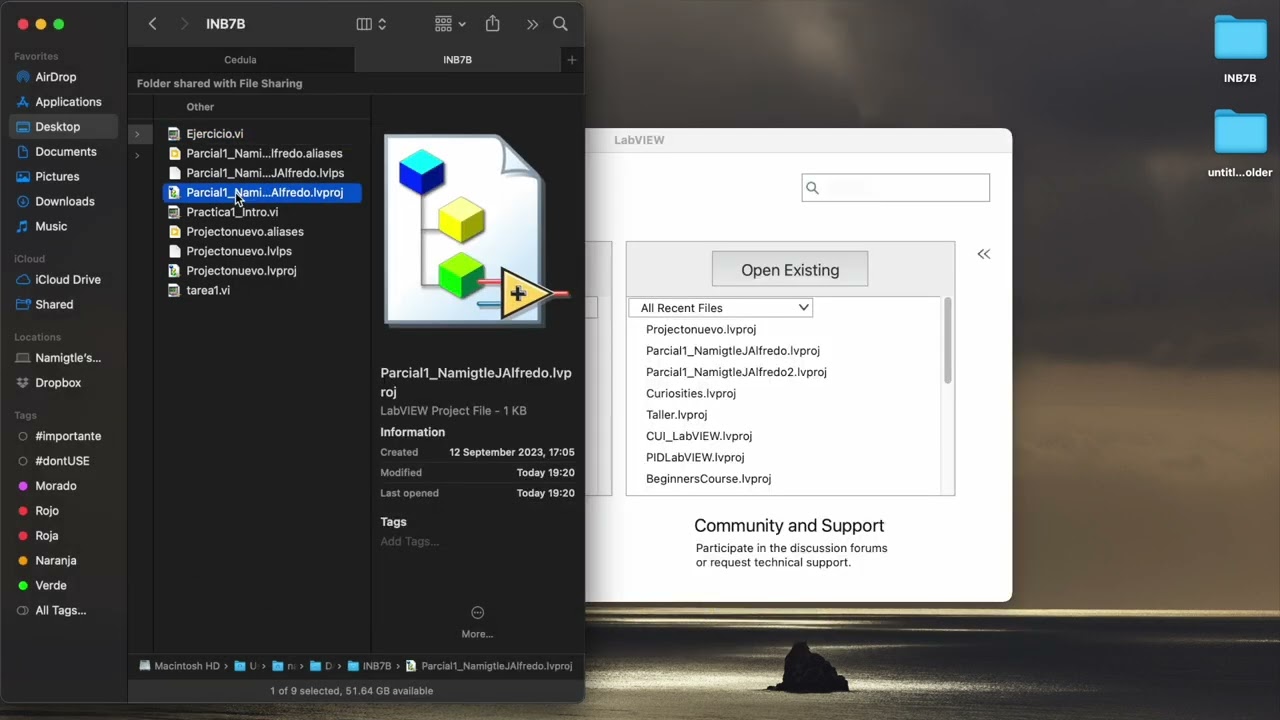
Task: Select the Projectonuevo.lvlps file
Action: click(x=239, y=251)
